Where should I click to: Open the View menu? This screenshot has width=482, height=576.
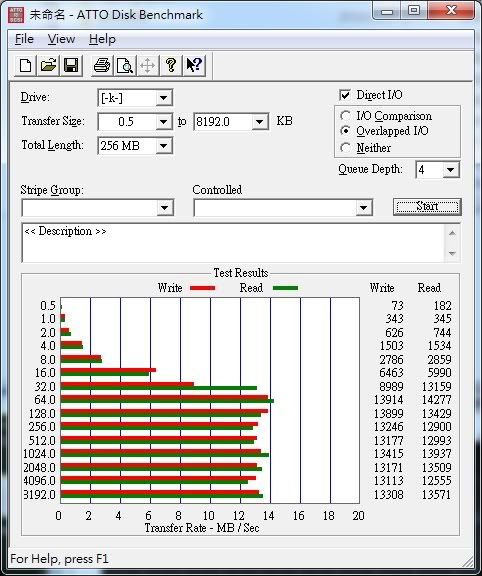click(x=61, y=39)
